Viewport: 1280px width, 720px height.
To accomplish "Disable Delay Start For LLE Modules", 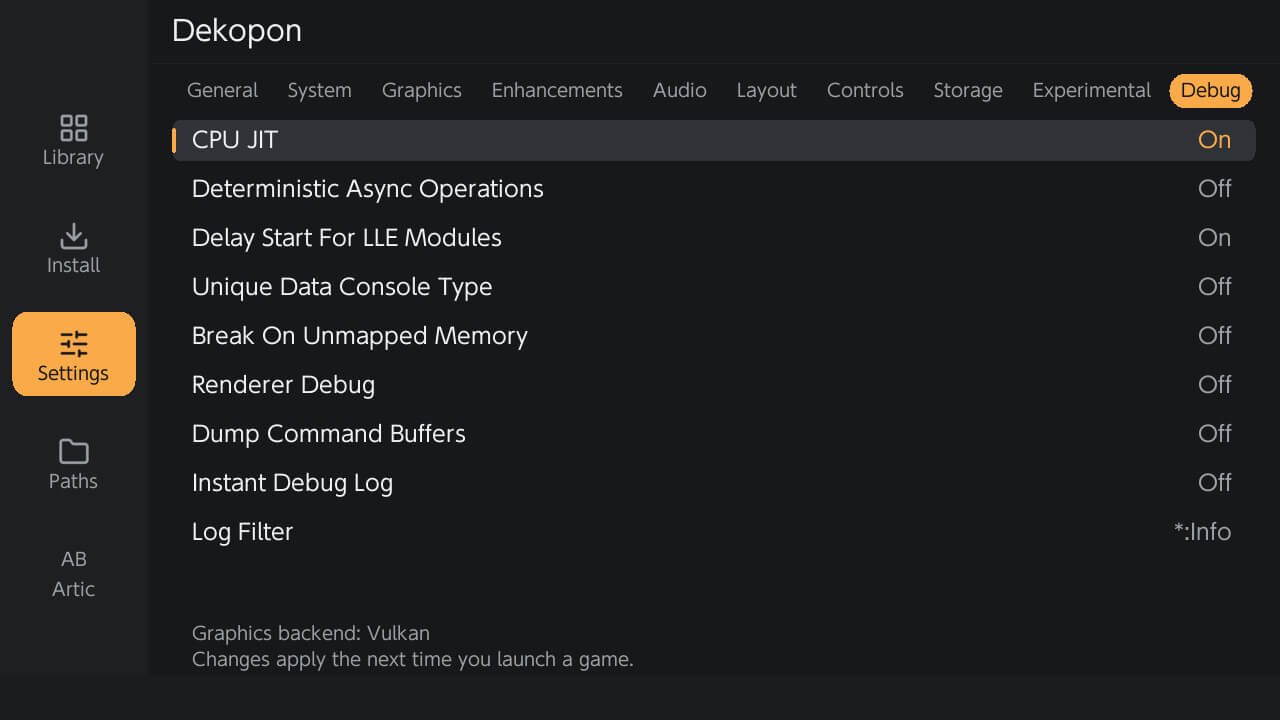I will coord(714,238).
